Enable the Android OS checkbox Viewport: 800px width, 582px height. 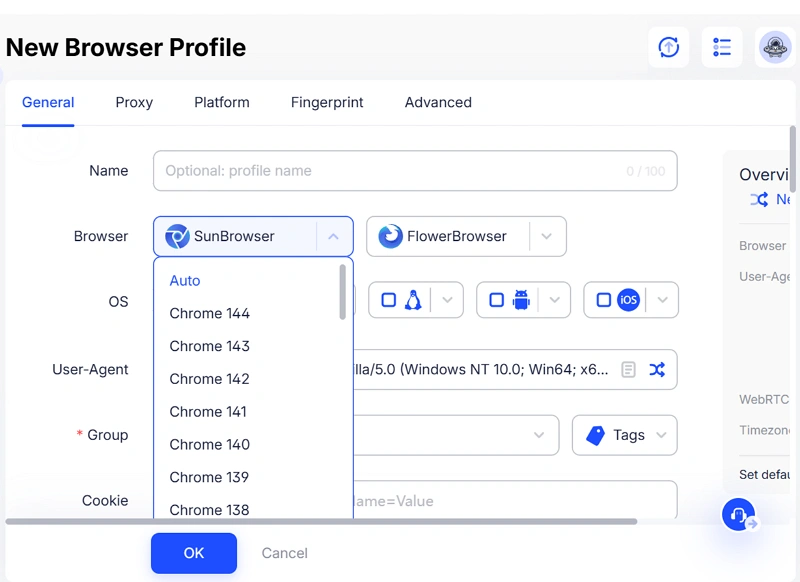(x=497, y=300)
